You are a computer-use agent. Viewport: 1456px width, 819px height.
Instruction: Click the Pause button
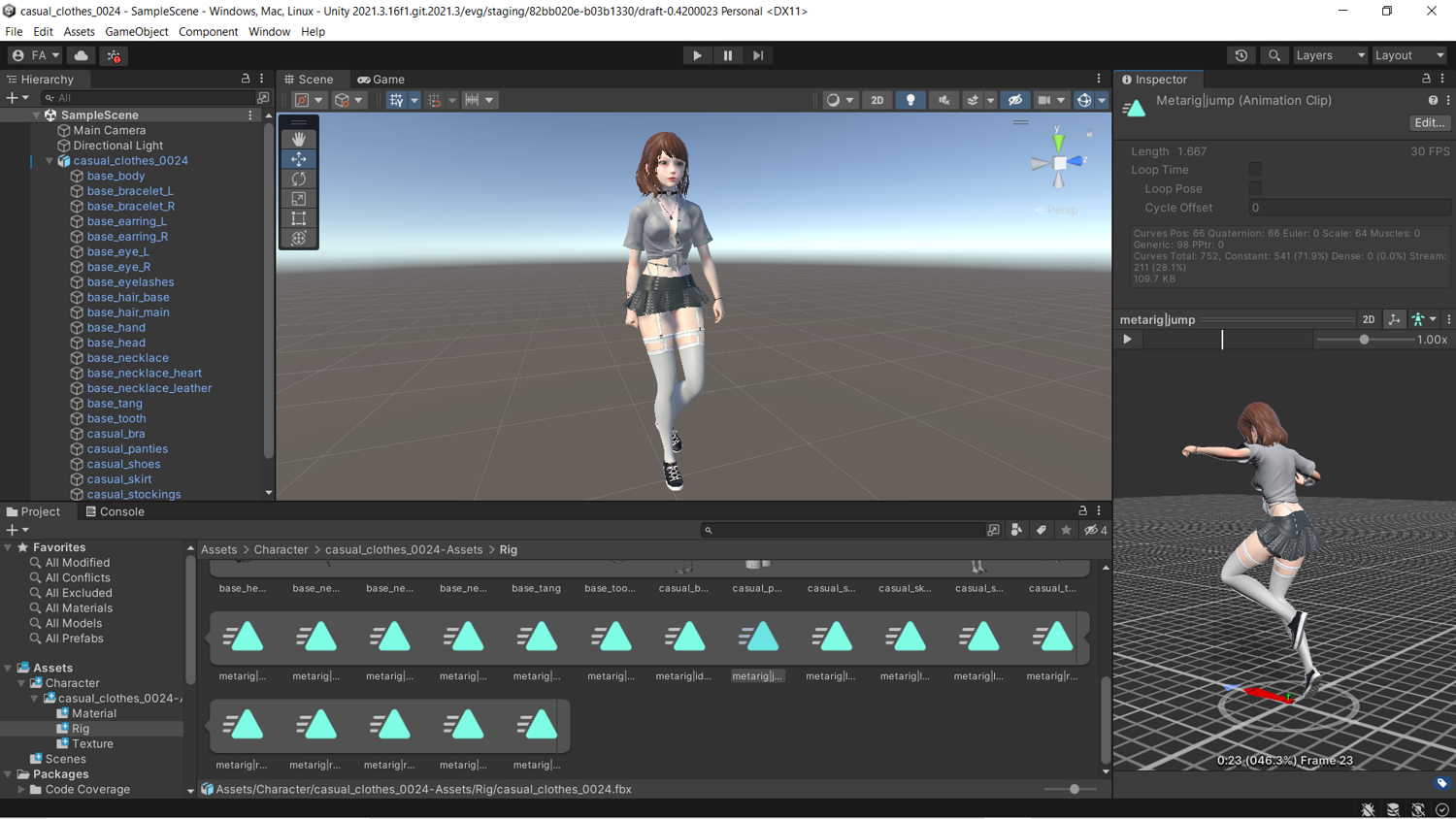click(728, 55)
